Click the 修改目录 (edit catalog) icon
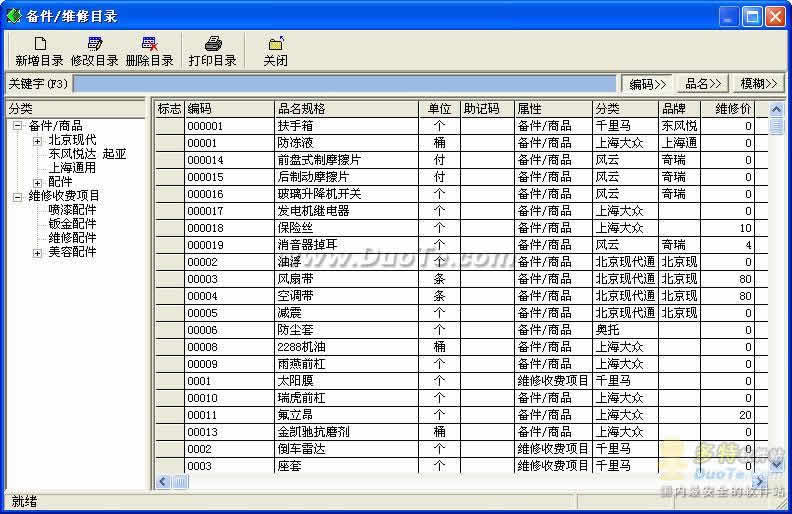Viewport: 792px width, 514px height. pos(94,44)
